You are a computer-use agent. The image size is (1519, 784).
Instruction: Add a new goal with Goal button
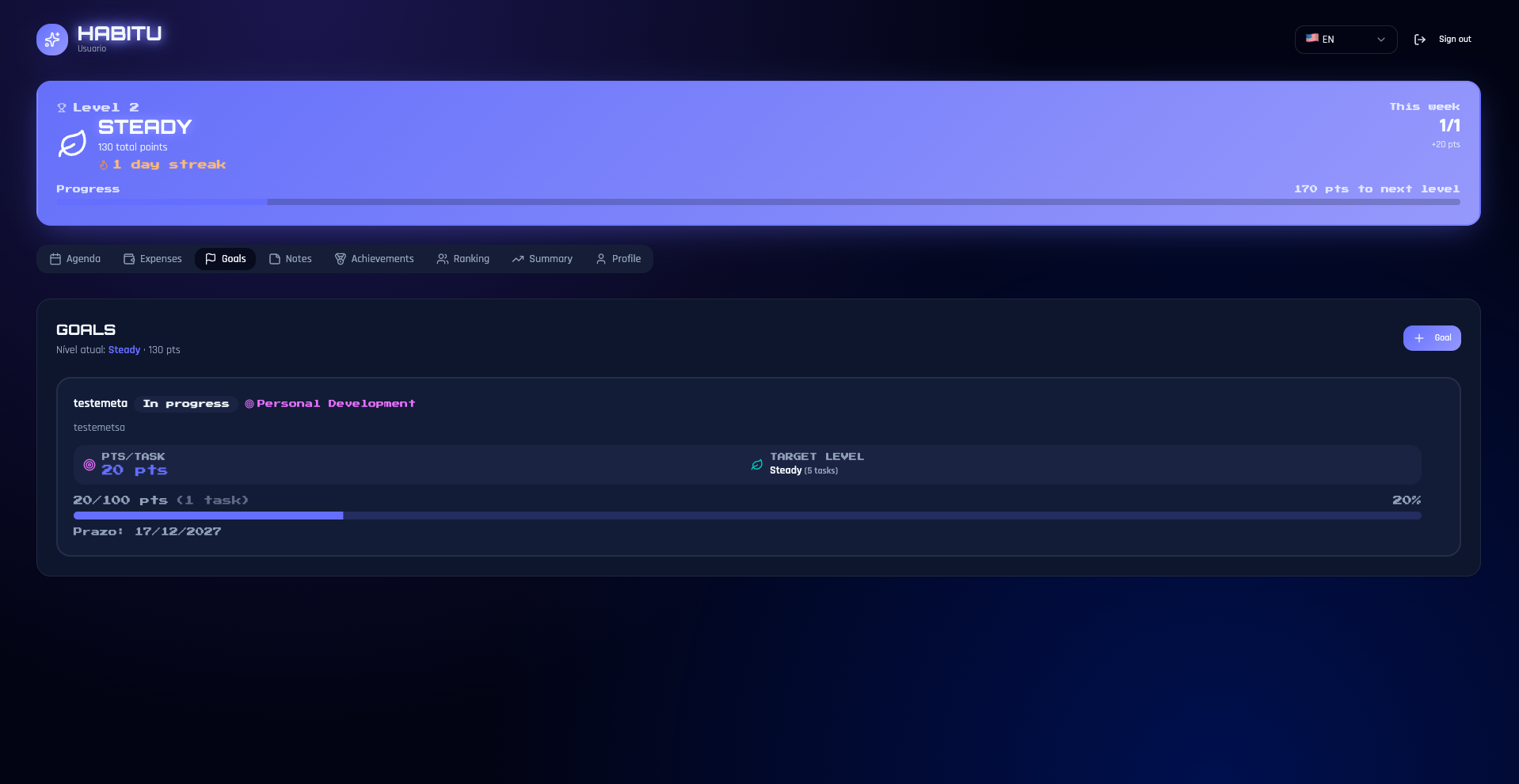click(x=1432, y=338)
